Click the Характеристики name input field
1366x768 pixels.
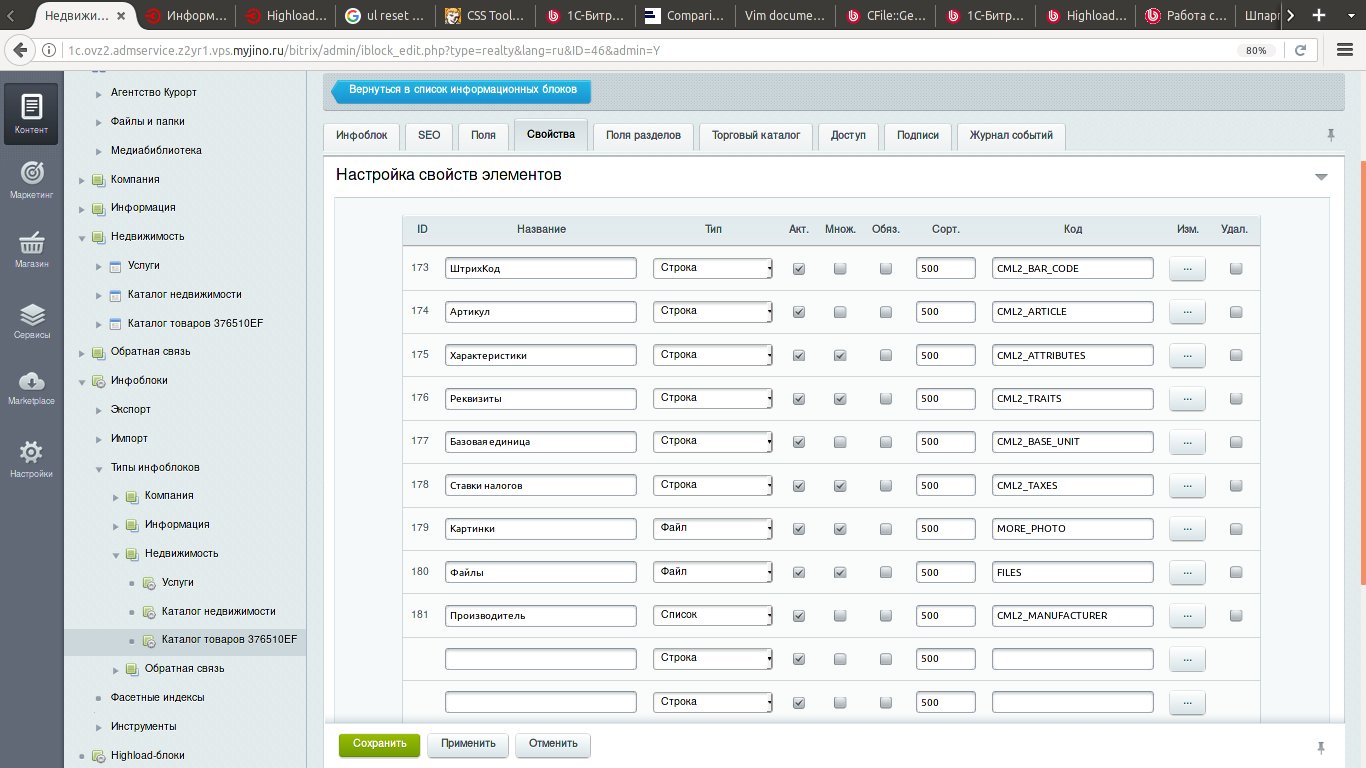pos(541,355)
